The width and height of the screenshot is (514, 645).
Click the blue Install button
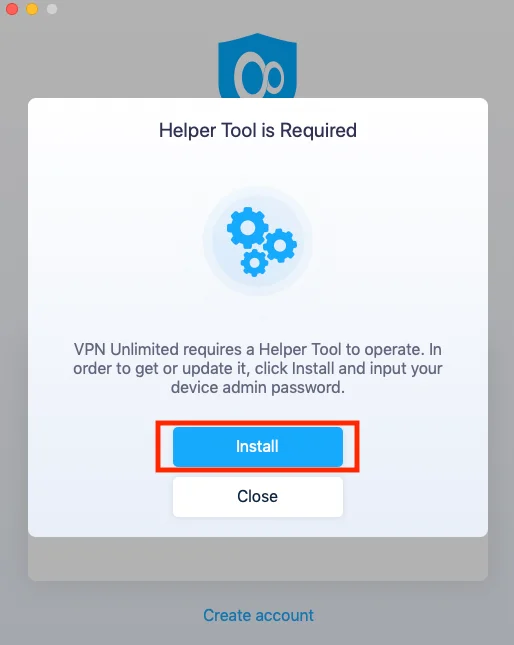click(258, 447)
